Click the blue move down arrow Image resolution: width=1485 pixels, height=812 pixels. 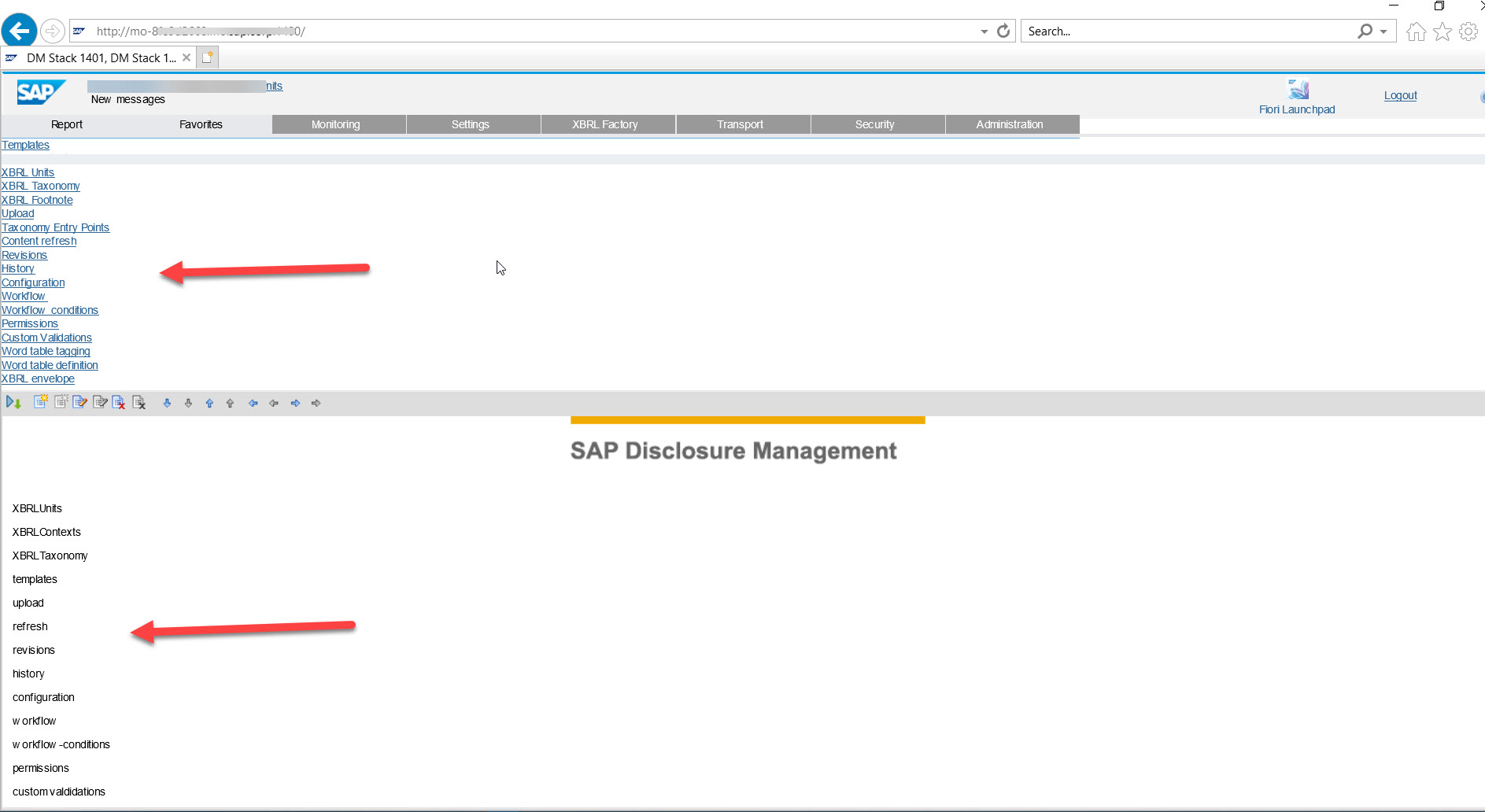167,403
